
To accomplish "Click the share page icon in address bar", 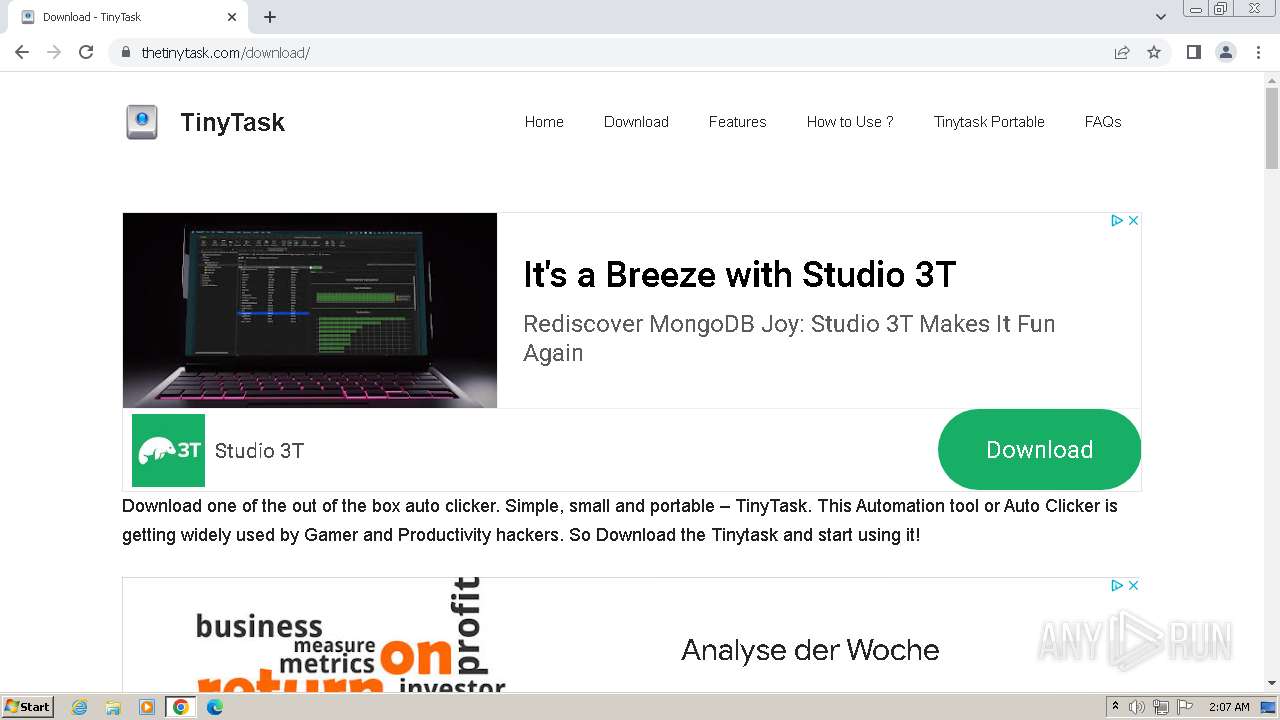I will 1122,52.
